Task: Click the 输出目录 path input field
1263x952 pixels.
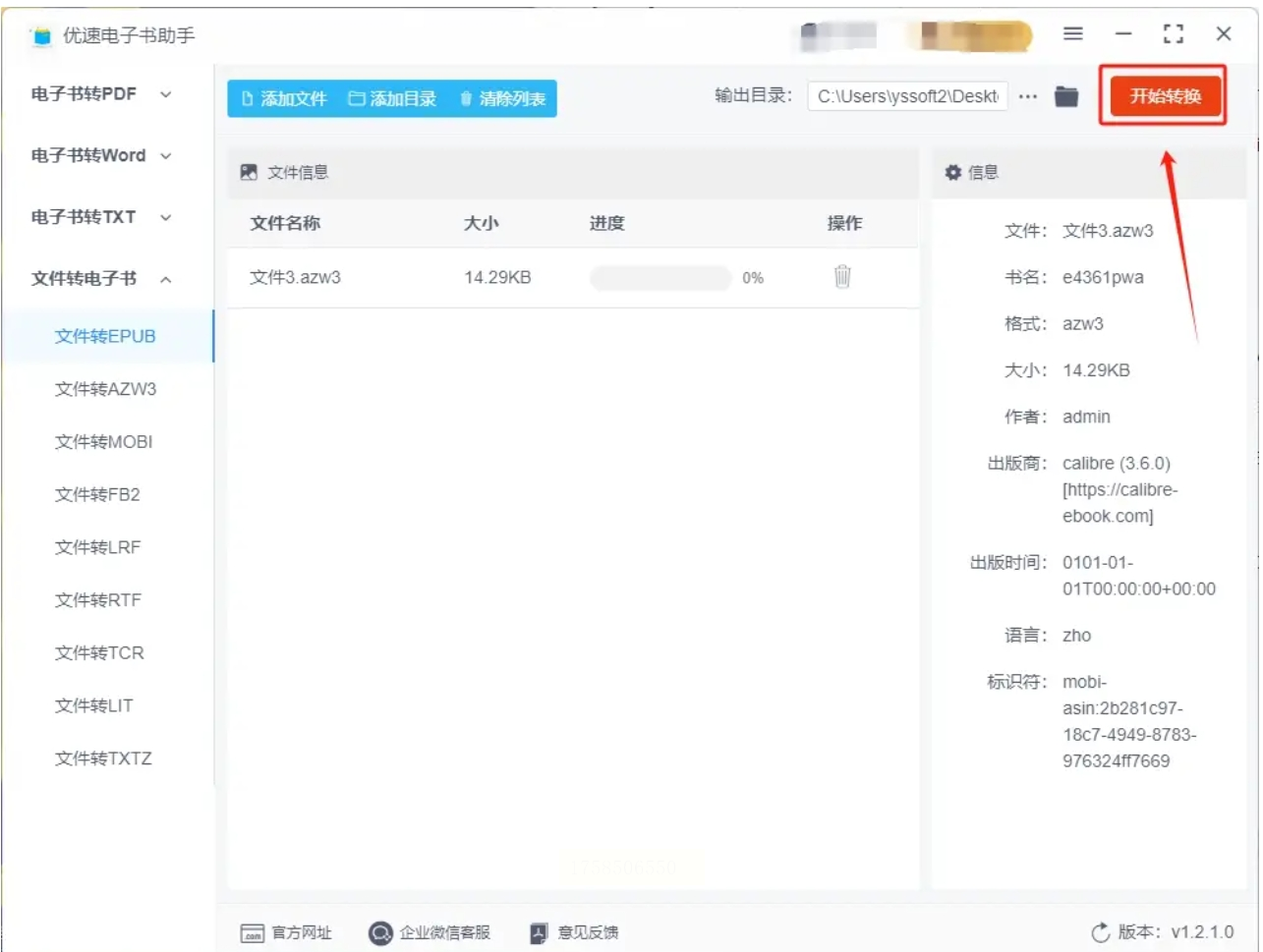Action: click(x=907, y=96)
